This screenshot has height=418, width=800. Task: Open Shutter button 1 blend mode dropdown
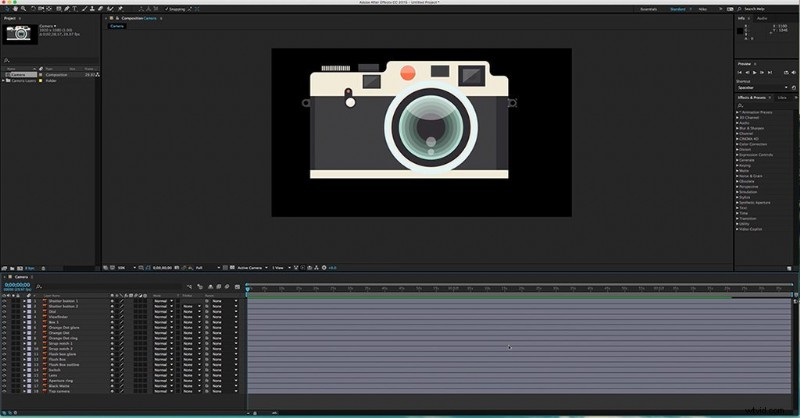tap(163, 301)
